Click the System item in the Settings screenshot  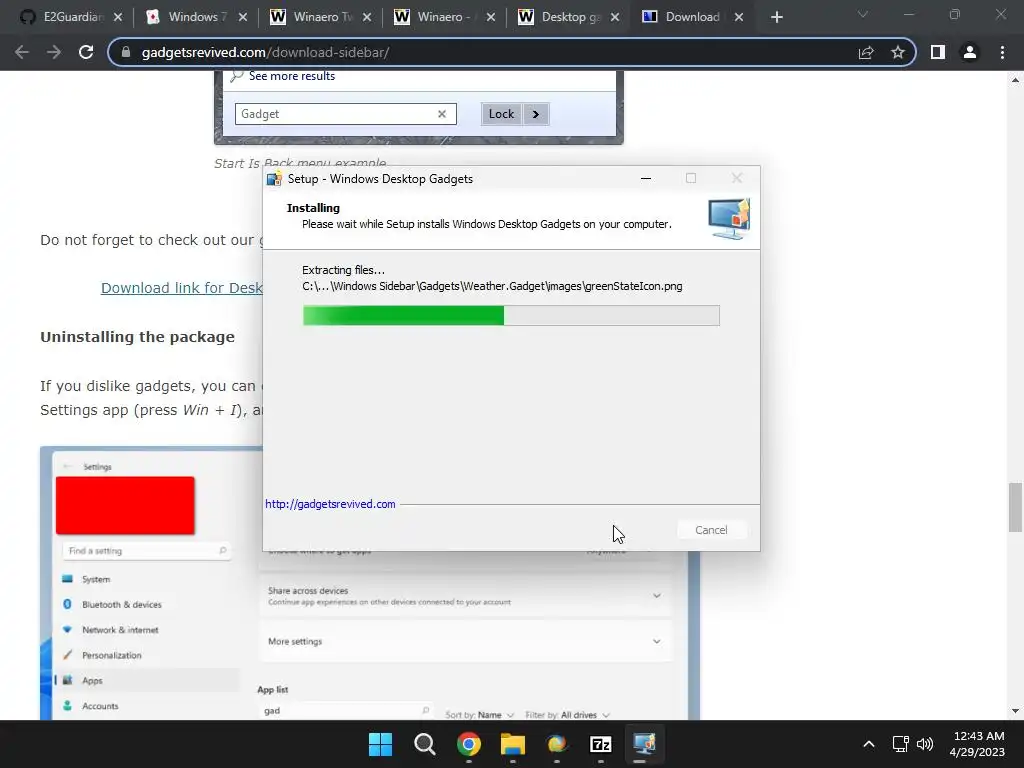coord(96,579)
